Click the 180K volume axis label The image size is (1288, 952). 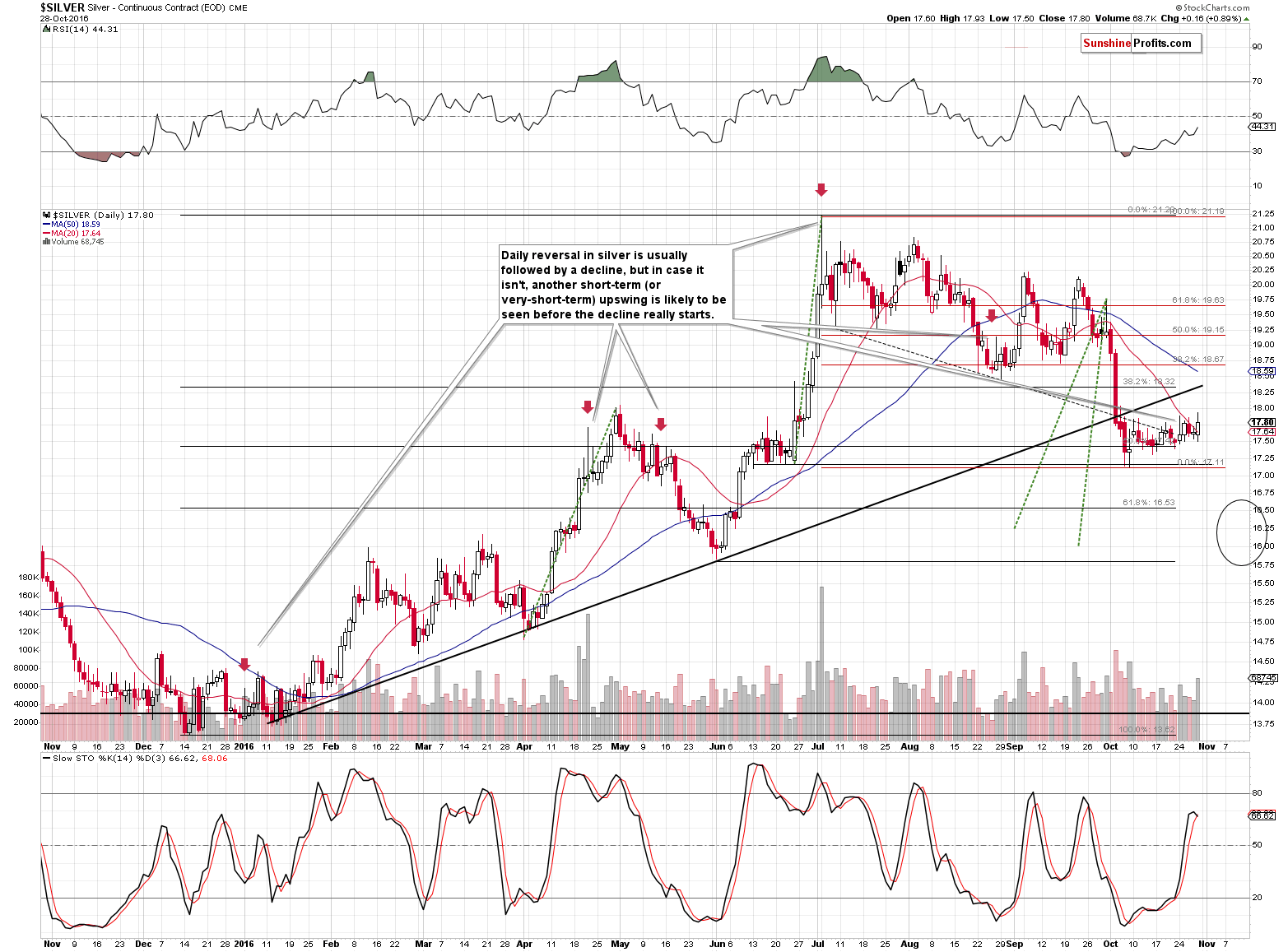28,578
